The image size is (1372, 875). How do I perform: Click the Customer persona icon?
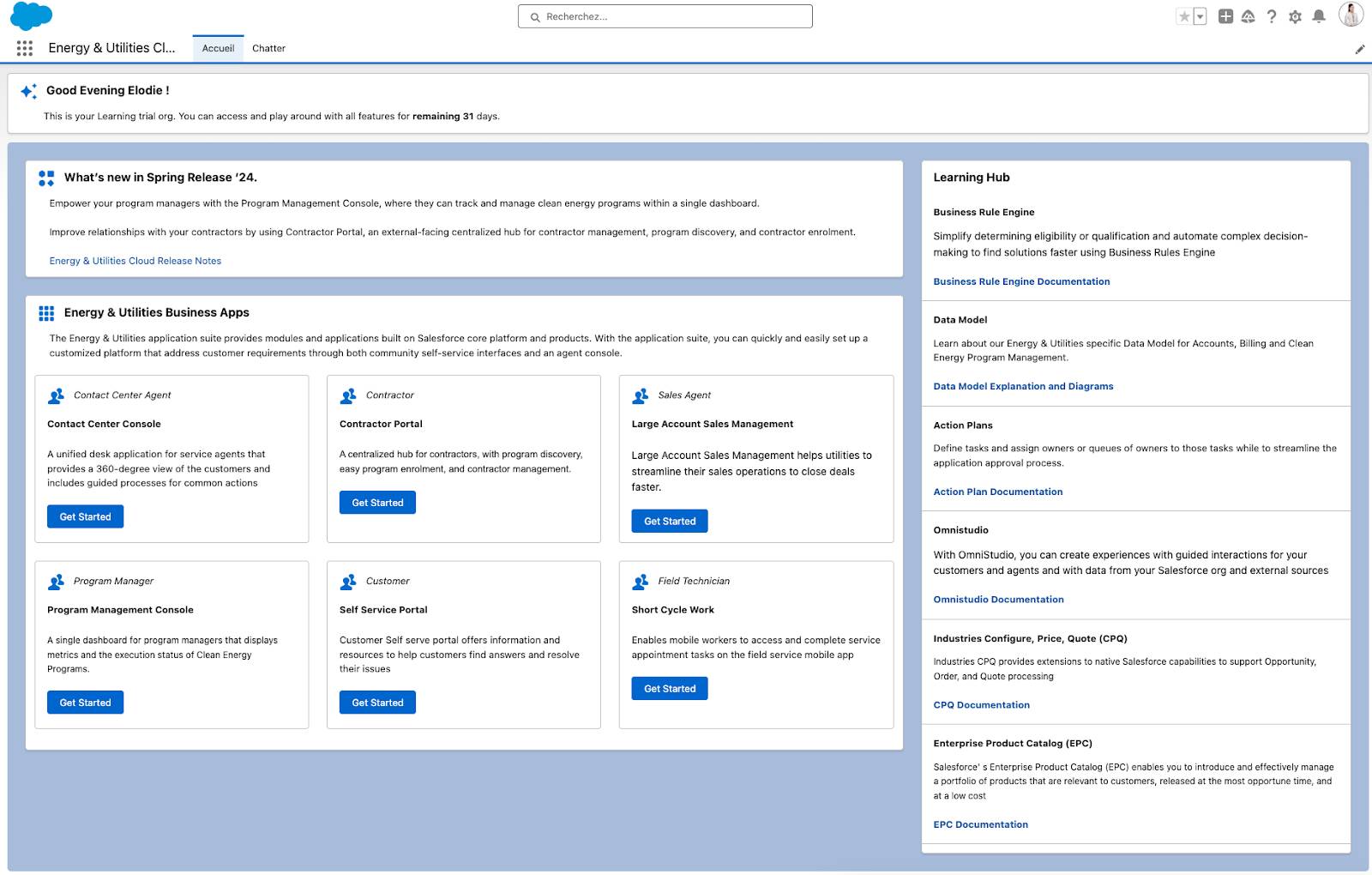[x=348, y=582]
